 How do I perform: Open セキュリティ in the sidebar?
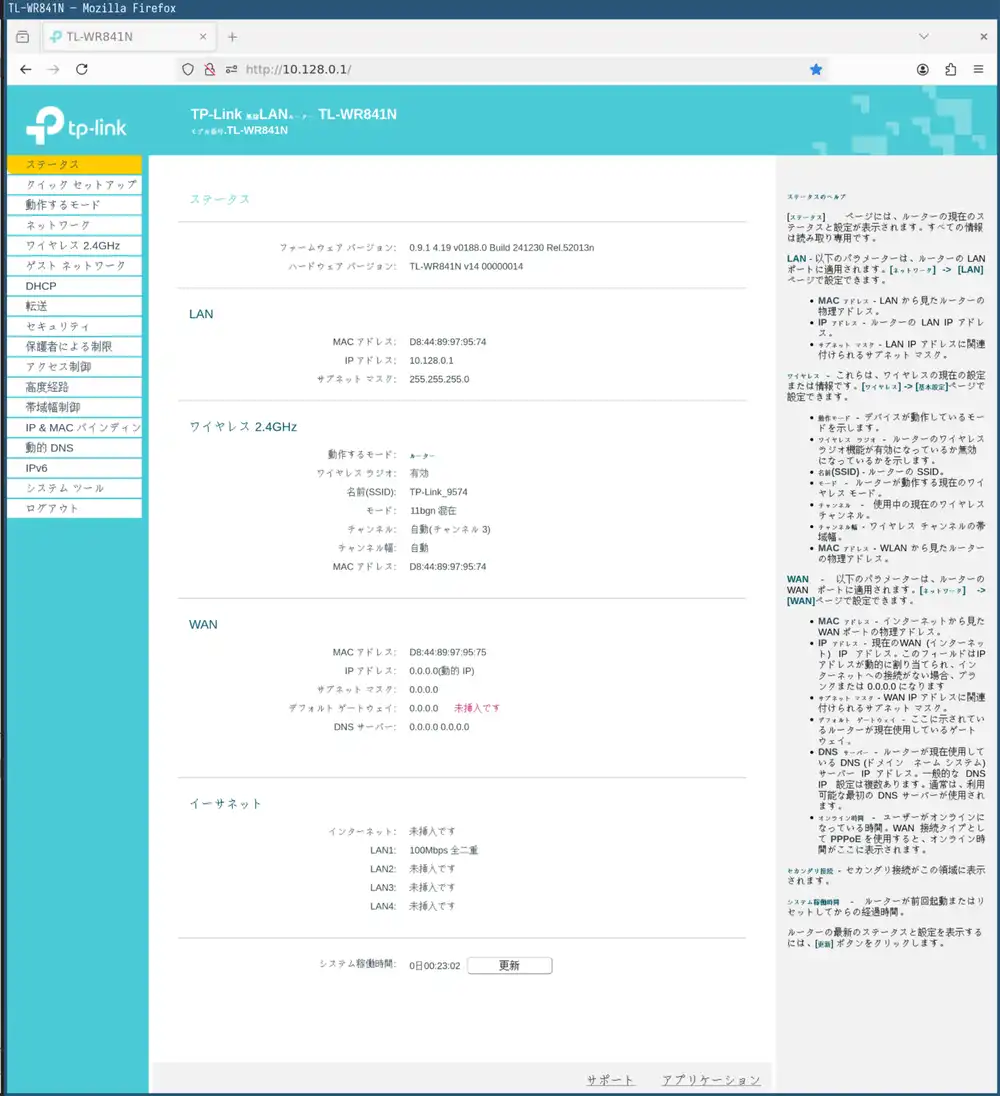(74, 326)
